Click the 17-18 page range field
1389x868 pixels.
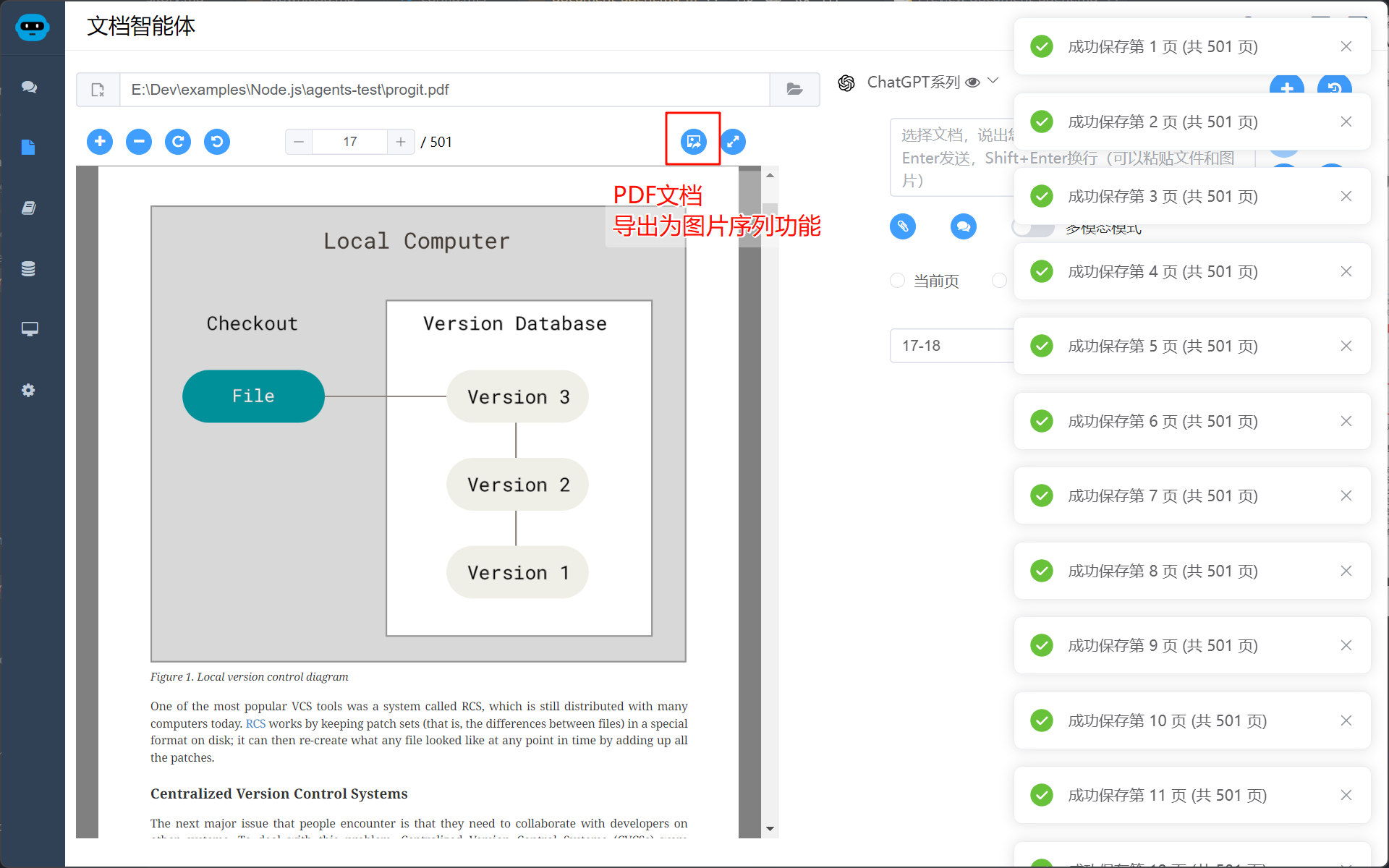click(x=951, y=346)
